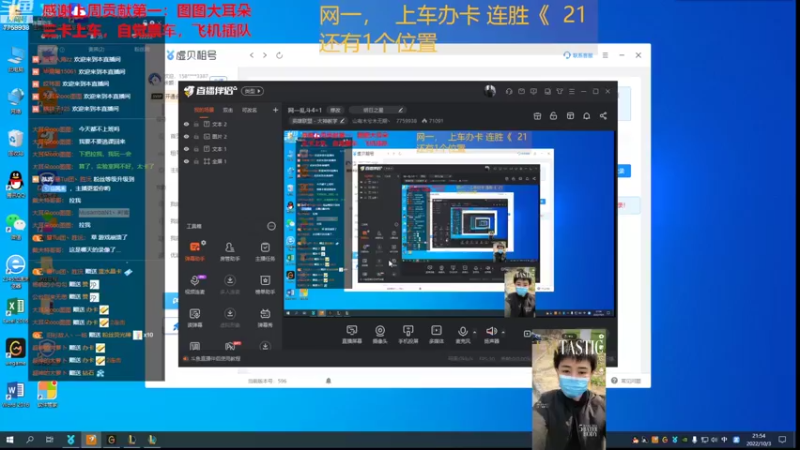This screenshot has height=450, width=800.
Task: Open the skin t-shirt icon in the title bar
Action: (x=560, y=91)
